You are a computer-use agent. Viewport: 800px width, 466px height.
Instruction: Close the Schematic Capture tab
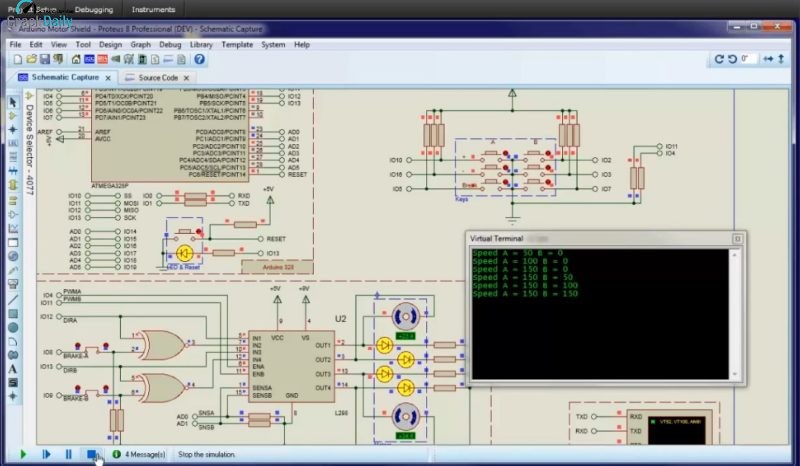click(110, 77)
